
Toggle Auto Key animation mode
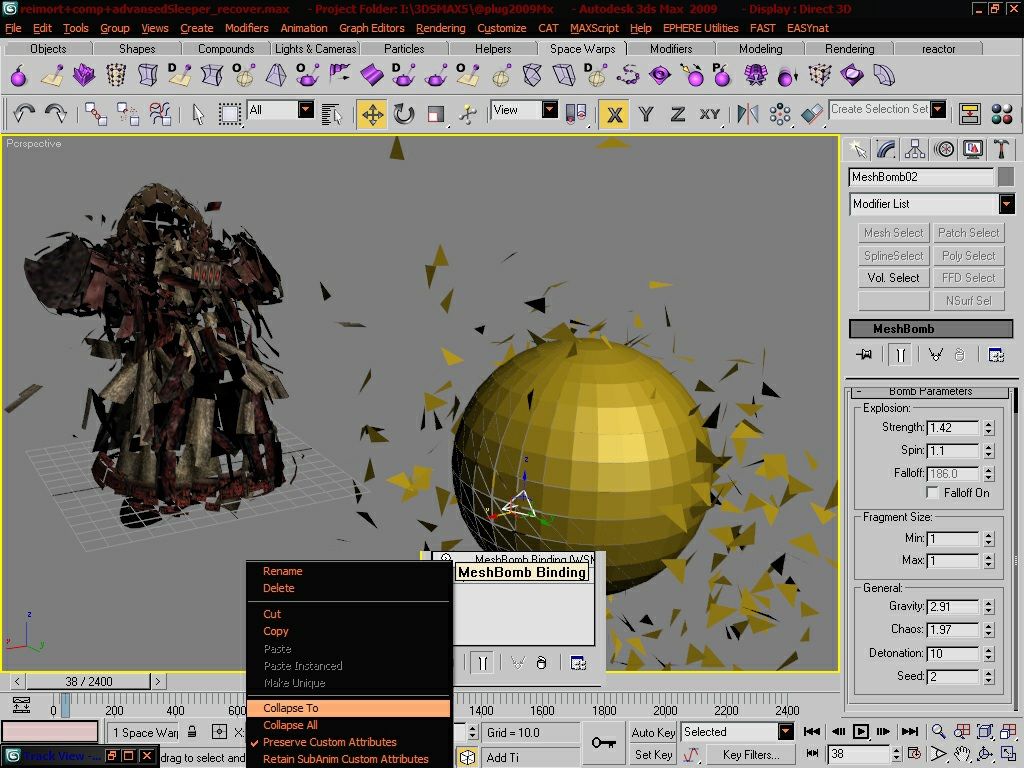pyautogui.click(x=652, y=732)
